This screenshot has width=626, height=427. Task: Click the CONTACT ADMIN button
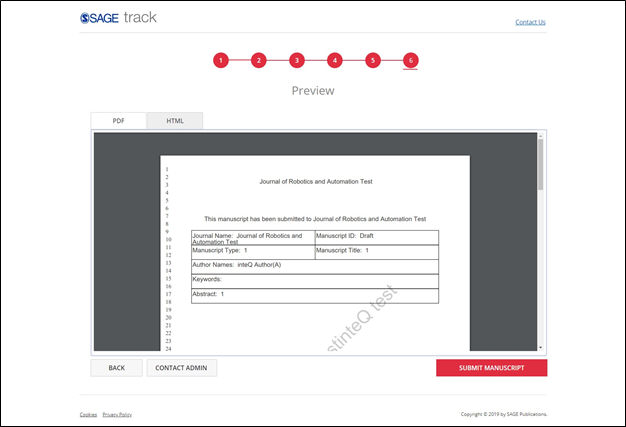coord(181,368)
